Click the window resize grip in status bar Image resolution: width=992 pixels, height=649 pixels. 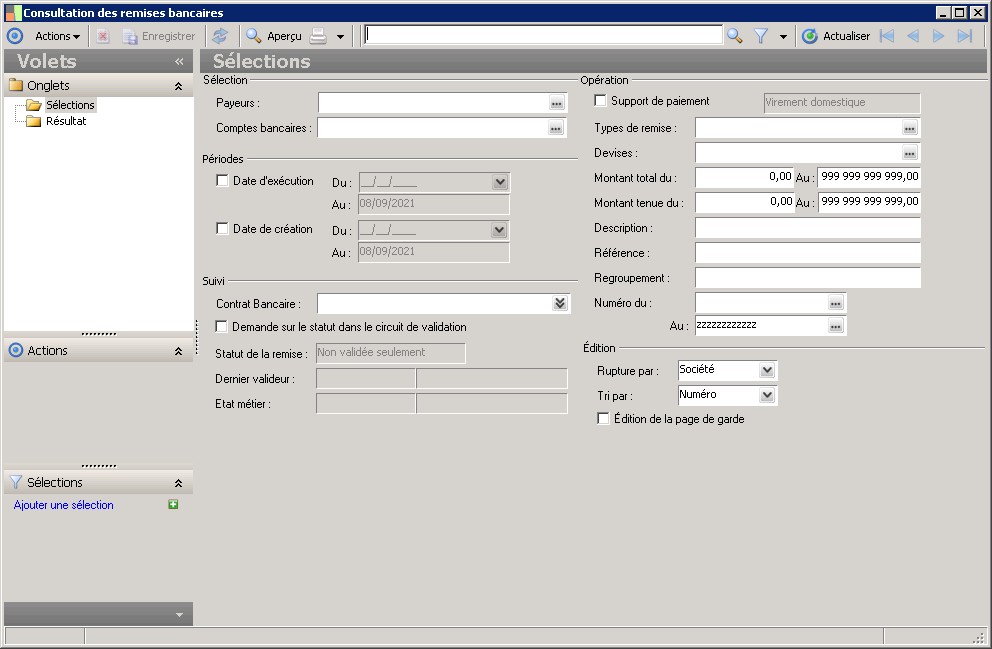point(979,636)
